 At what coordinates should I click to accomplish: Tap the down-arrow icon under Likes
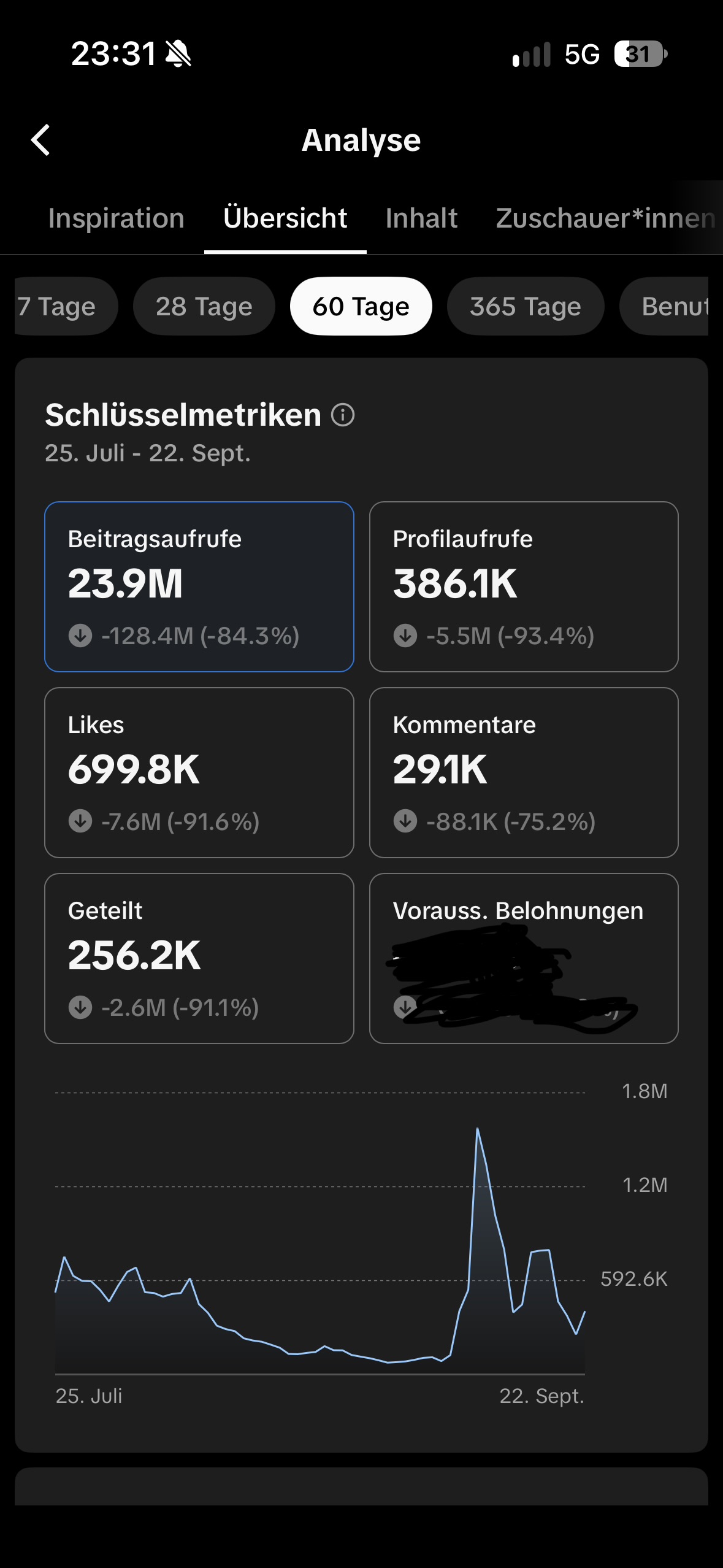tap(80, 821)
